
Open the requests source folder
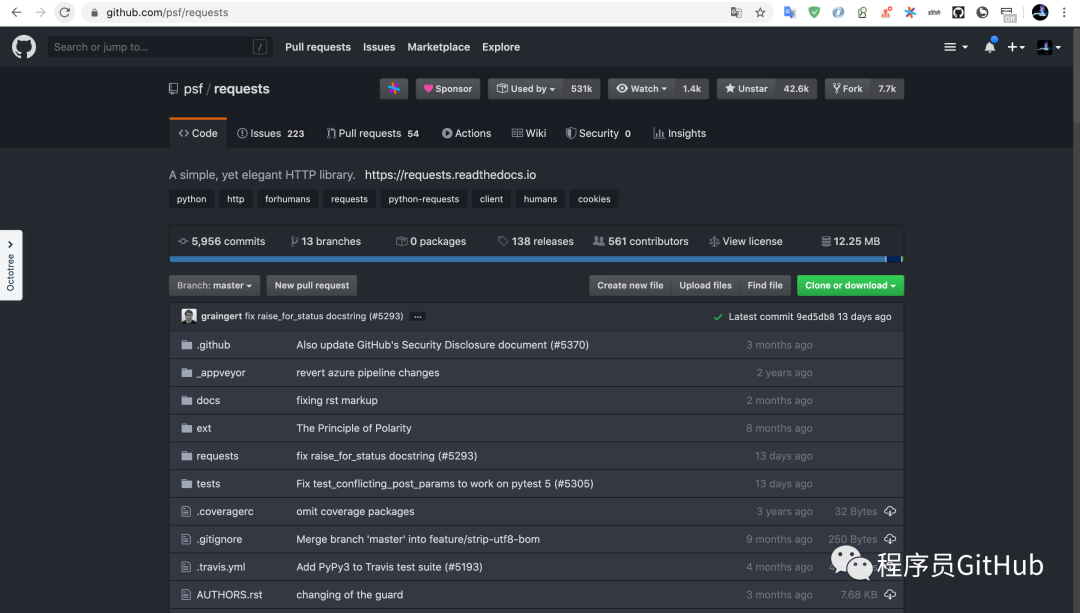(x=218, y=456)
